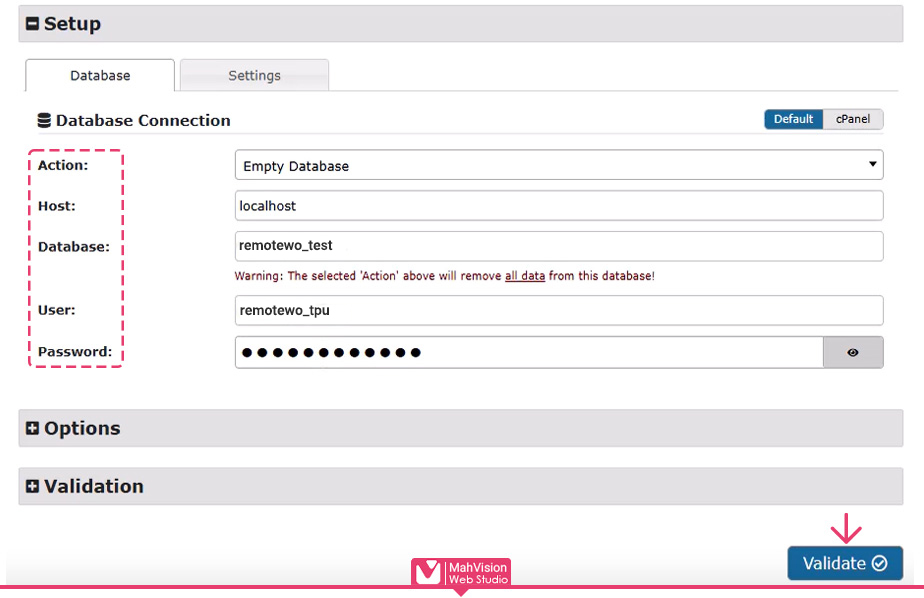Click the Database Connection heading
This screenshot has width=924, height=598.
pyautogui.click(x=143, y=121)
